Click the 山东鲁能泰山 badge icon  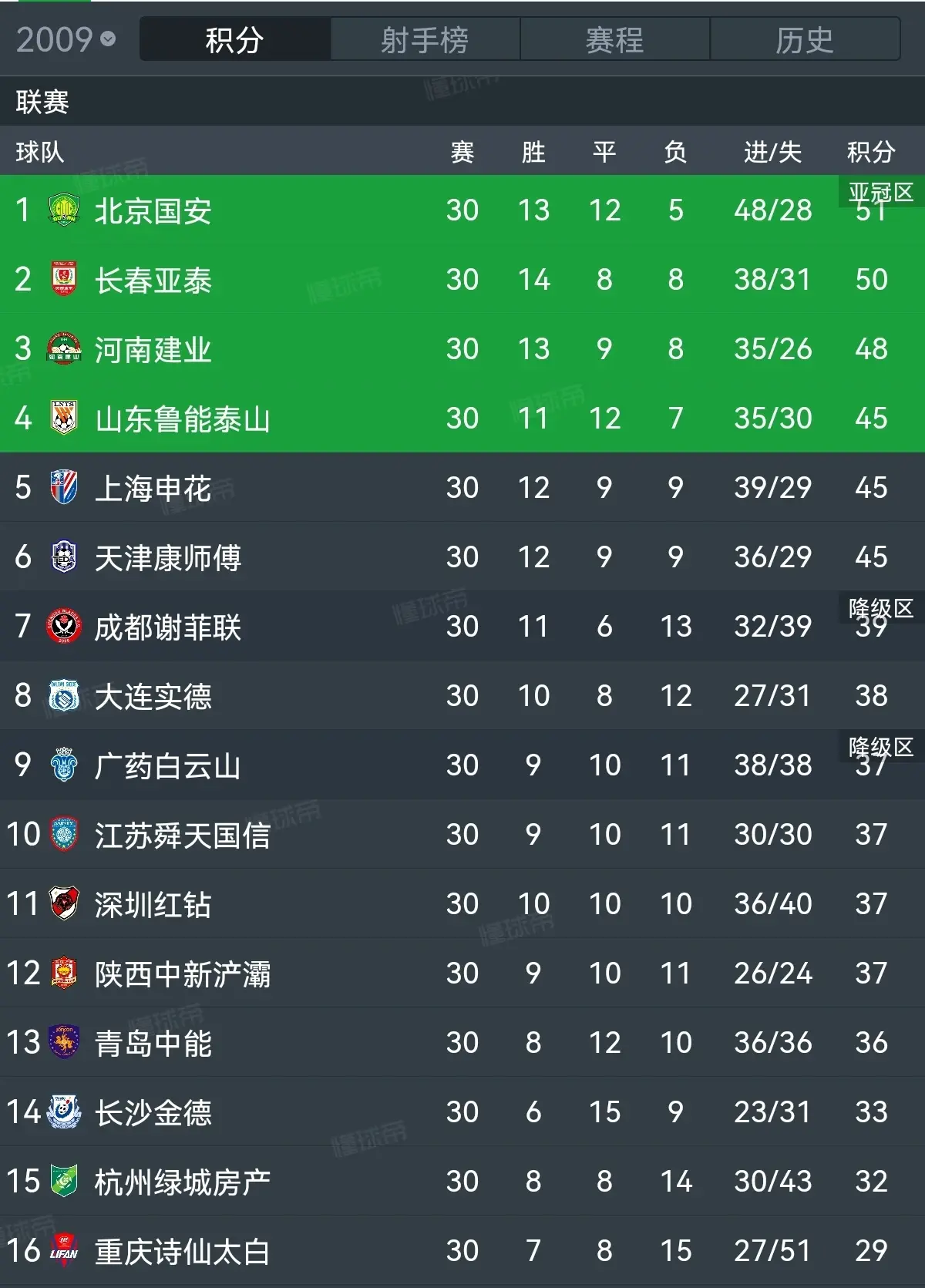[x=64, y=418]
